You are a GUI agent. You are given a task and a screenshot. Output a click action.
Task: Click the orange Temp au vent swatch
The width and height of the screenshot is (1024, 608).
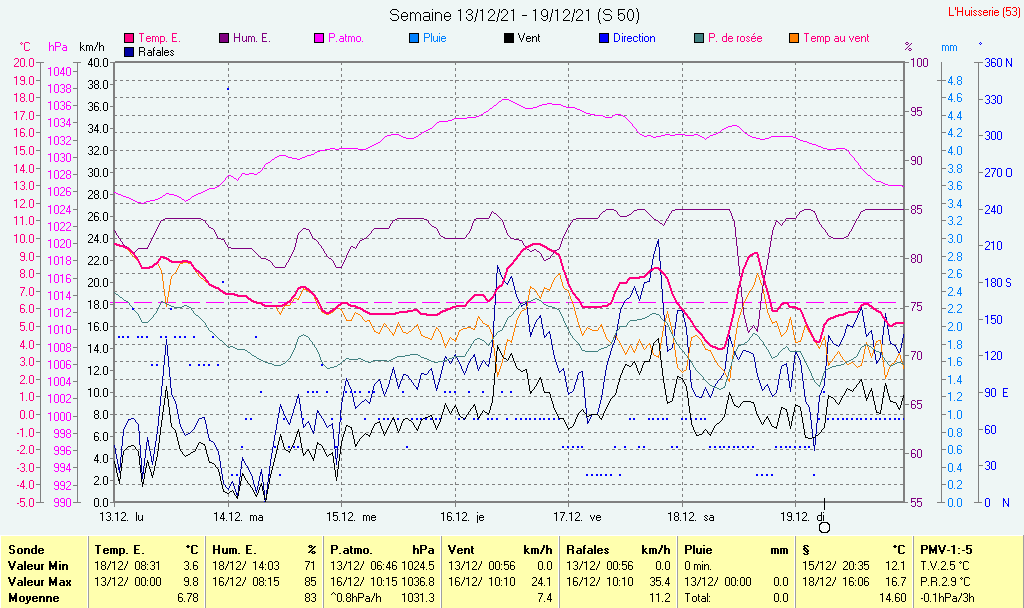point(794,39)
